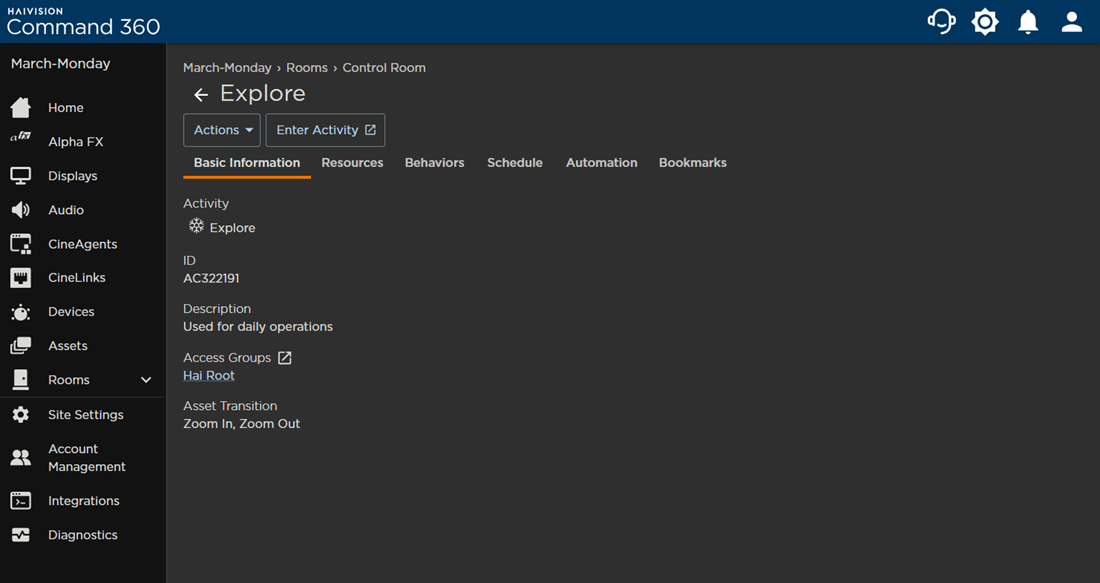The height and width of the screenshot is (583, 1100).
Task: Open the Actions dropdown
Action: point(222,130)
